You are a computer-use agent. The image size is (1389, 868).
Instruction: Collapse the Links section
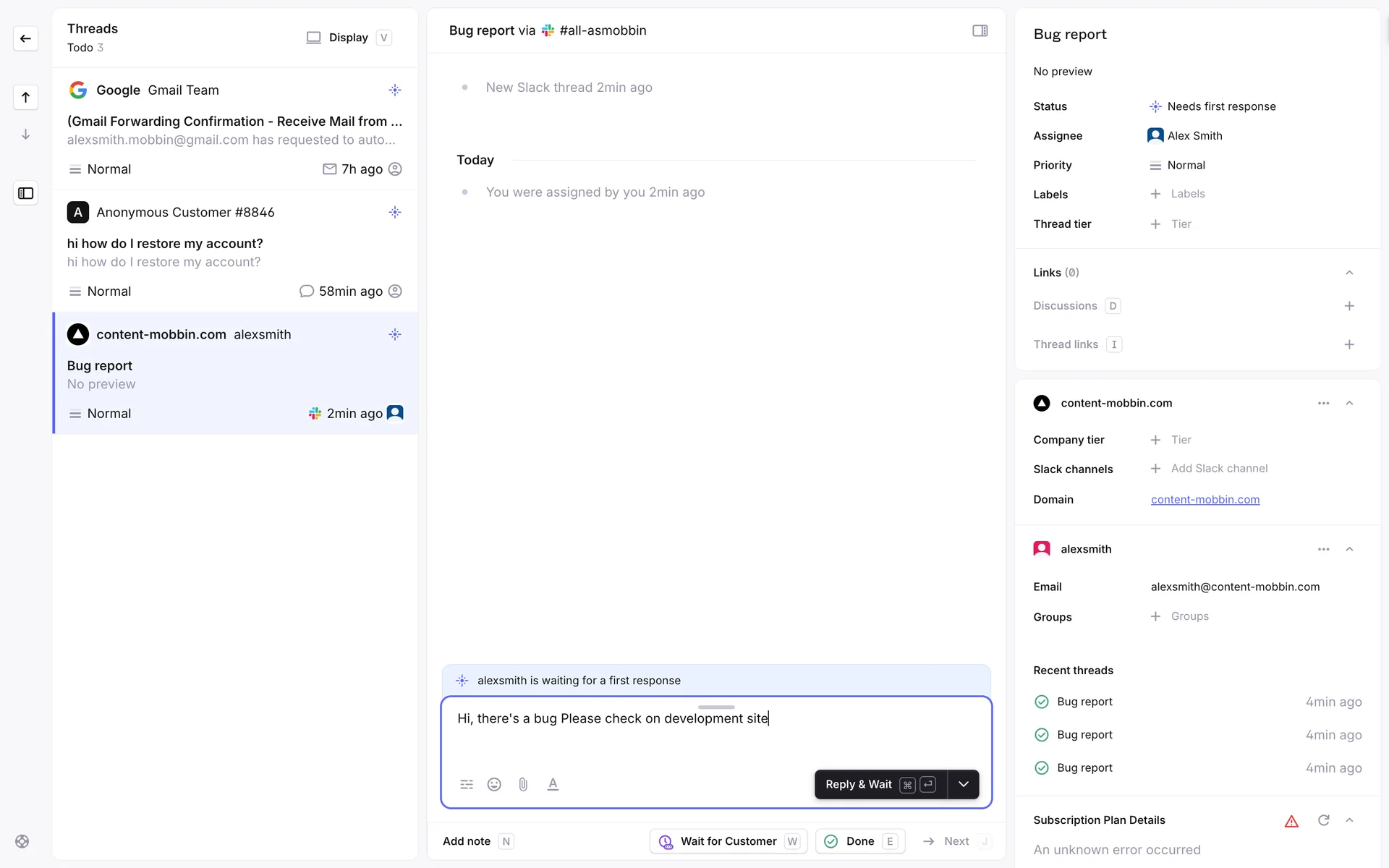[x=1348, y=273]
